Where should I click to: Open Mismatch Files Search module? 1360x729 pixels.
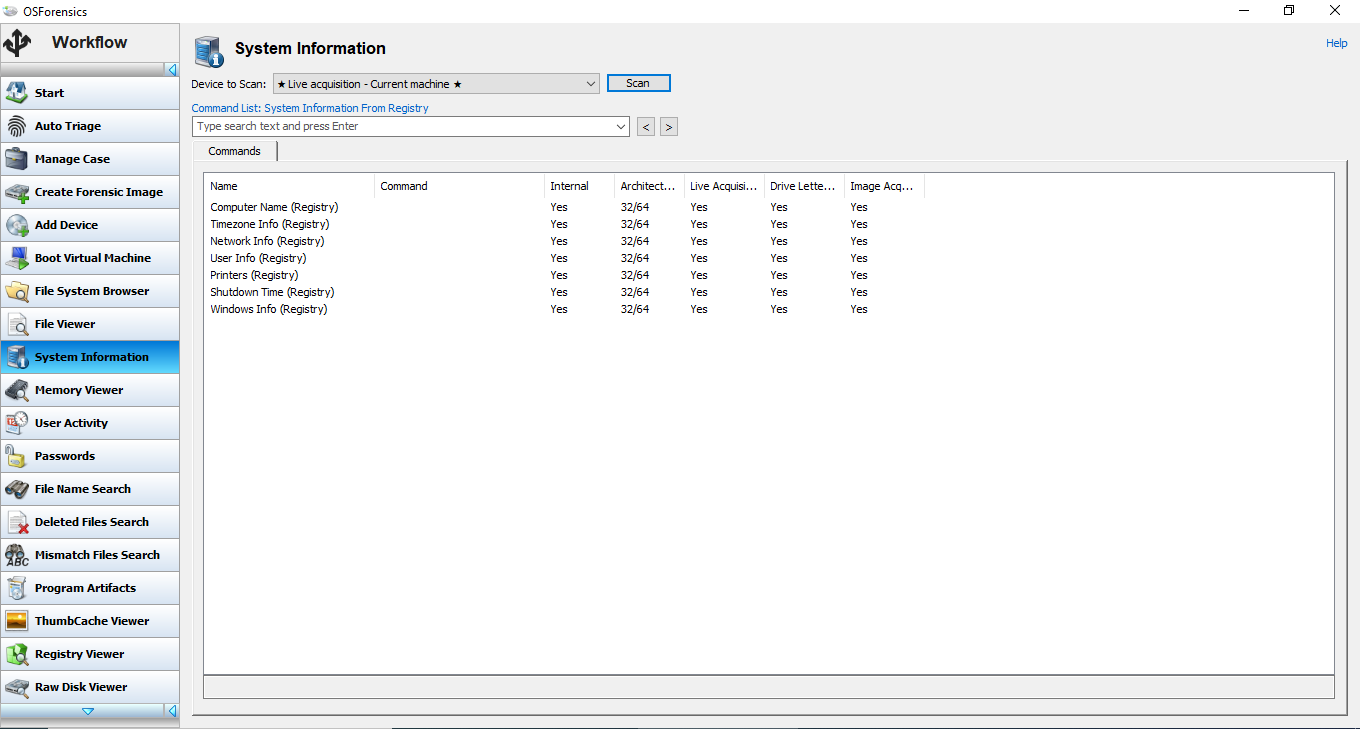pyautogui.click(x=90, y=555)
